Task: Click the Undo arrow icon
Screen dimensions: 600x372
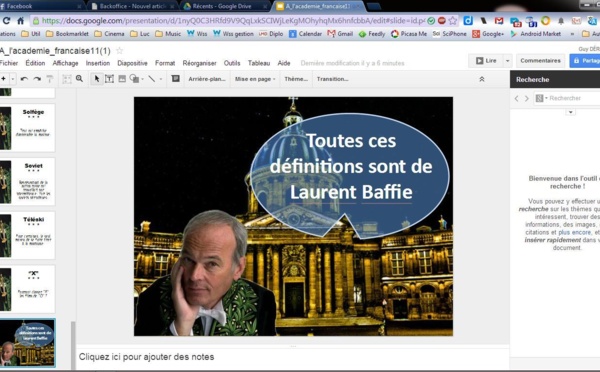Action: coord(24,79)
